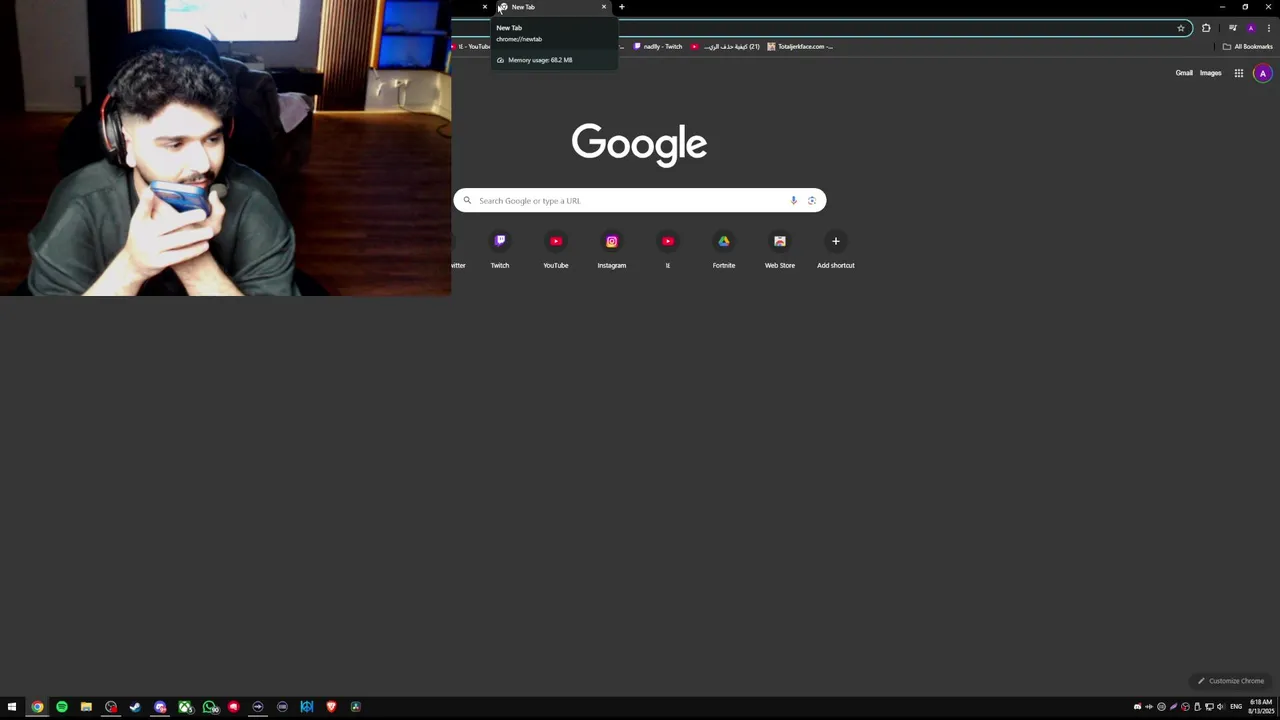Open Chrome three-dot menu

(1268, 28)
